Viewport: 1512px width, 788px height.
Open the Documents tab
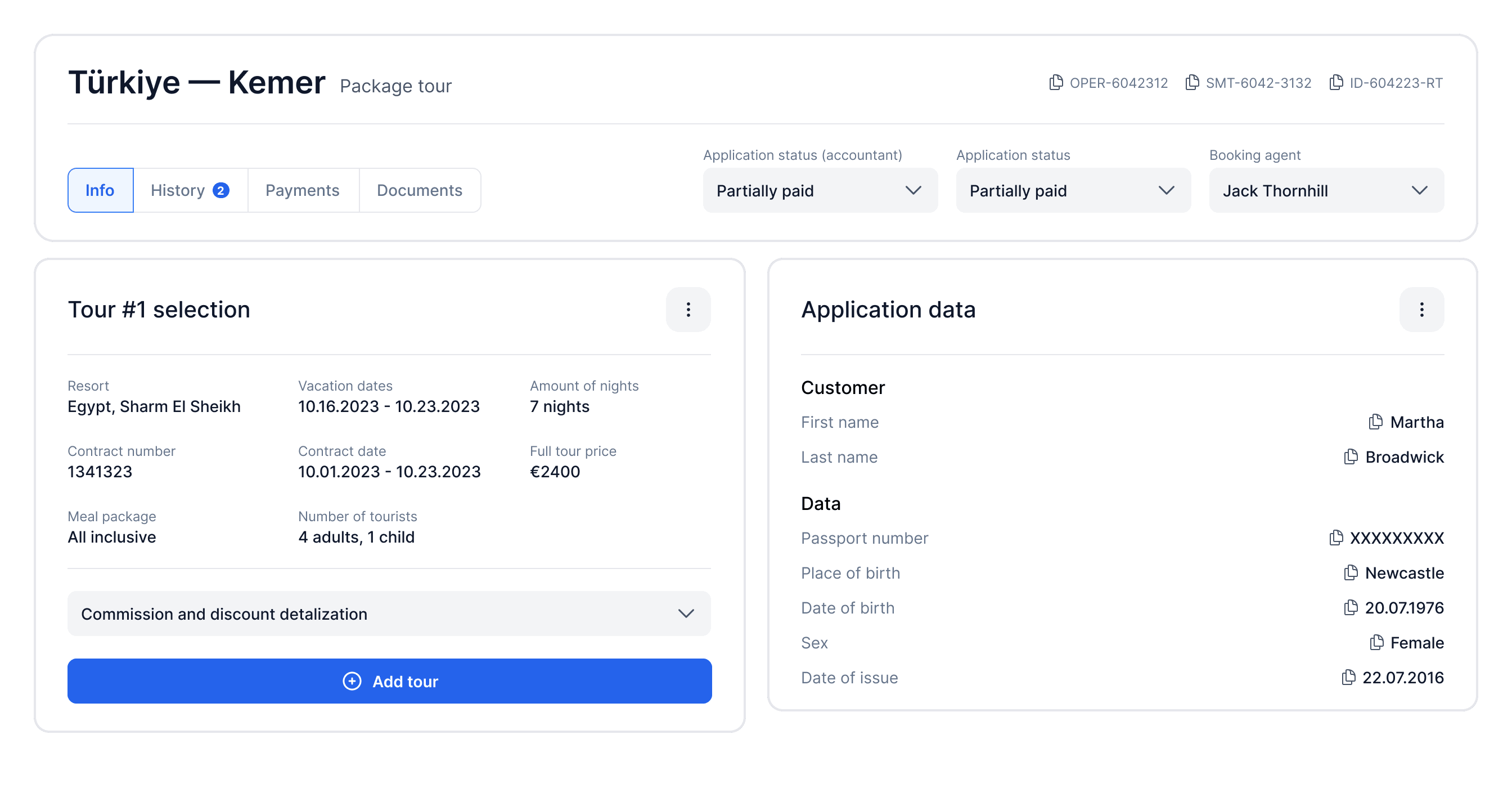pyautogui.click(x=420, y=190)
